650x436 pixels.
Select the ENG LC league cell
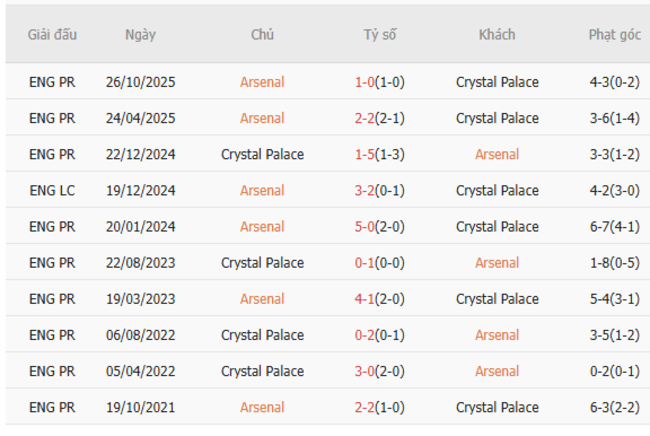(x=52, y=190)
